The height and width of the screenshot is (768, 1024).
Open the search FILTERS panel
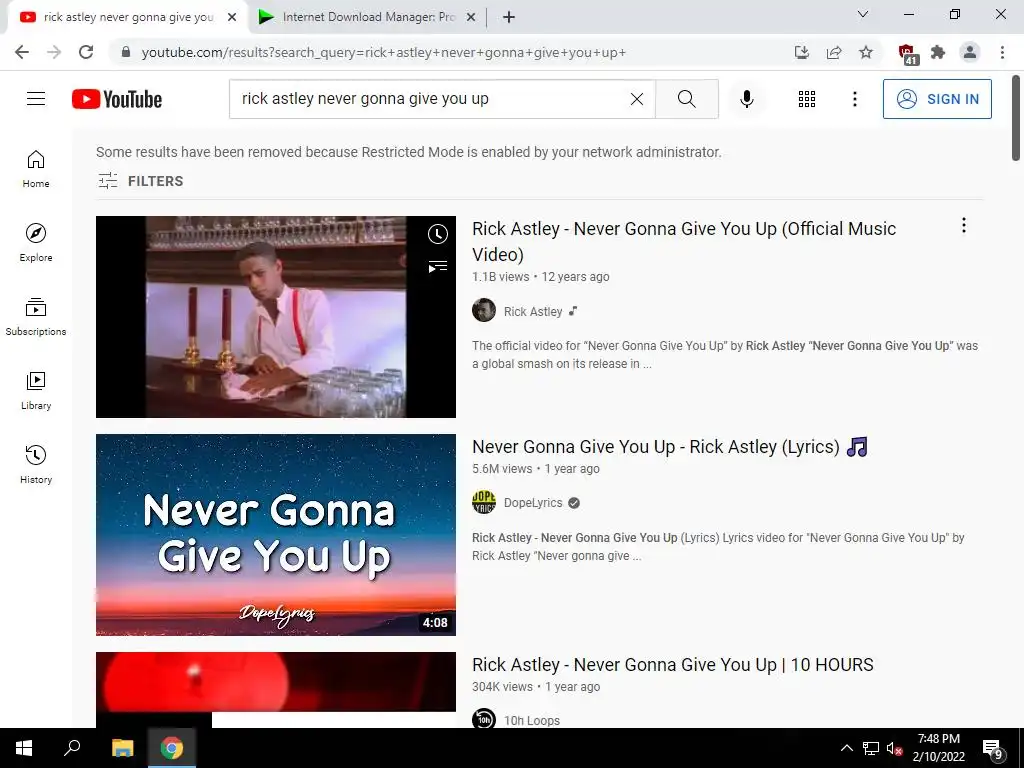[140, 181]
